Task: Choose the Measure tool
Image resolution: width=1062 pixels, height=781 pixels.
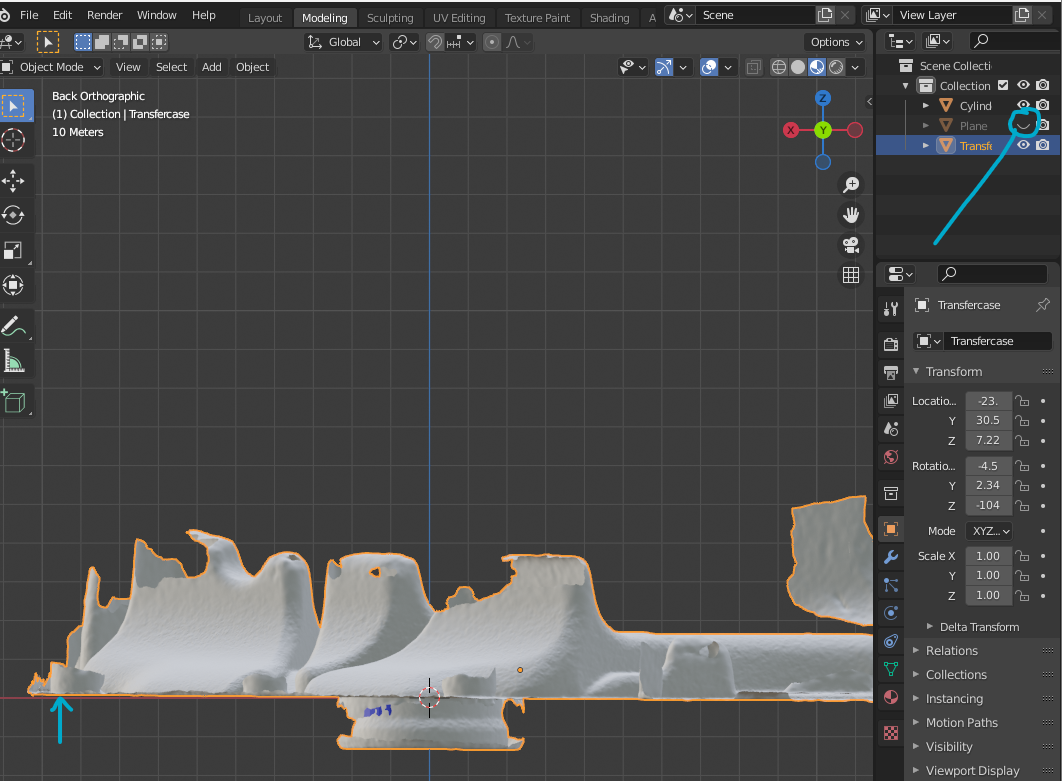Action: tap(14, 361)
